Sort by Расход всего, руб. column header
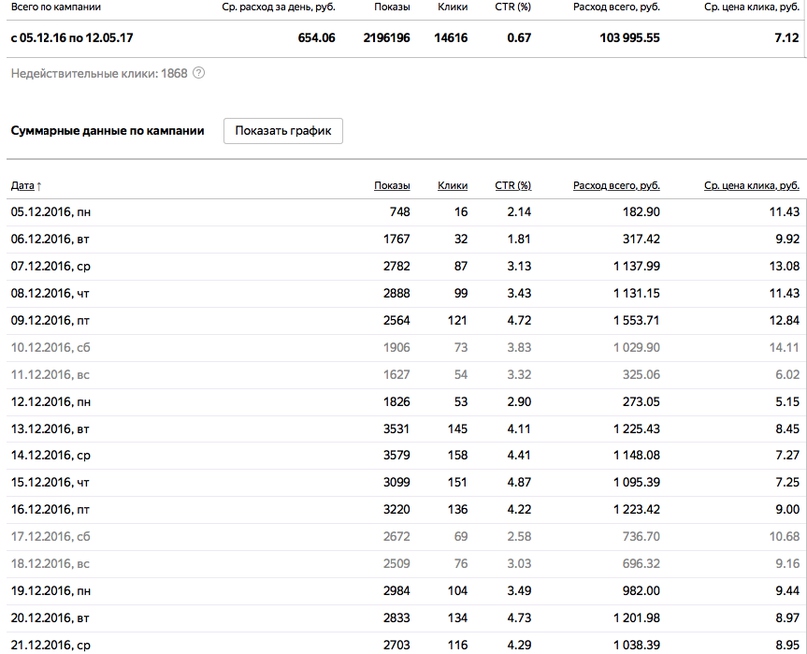 tap(616, 185)
